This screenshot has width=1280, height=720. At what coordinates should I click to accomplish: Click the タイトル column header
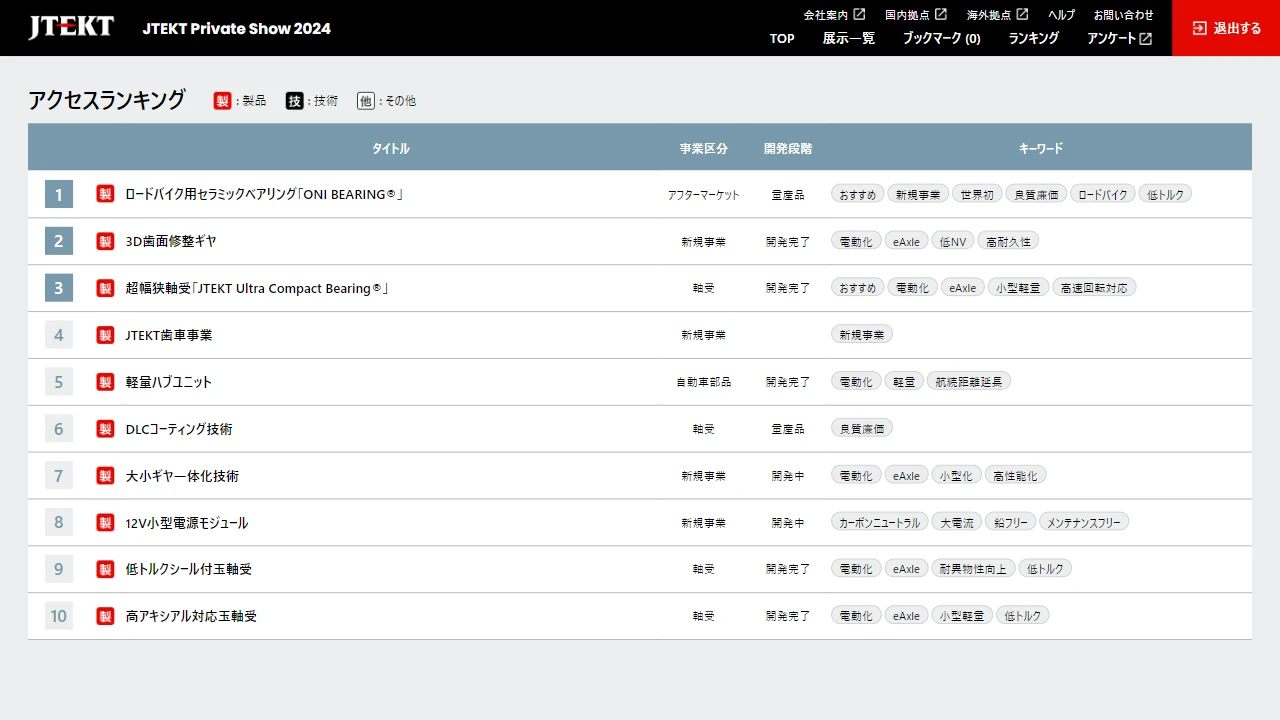tap(390, 148)
